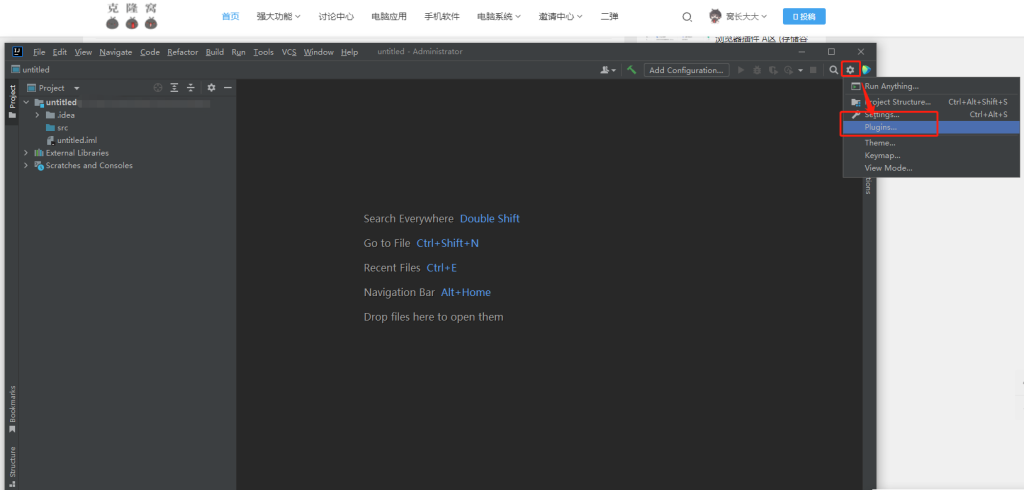Expand the External Libraries node
The height and width of the screenshot is (490, 1024).
point(26,153)
